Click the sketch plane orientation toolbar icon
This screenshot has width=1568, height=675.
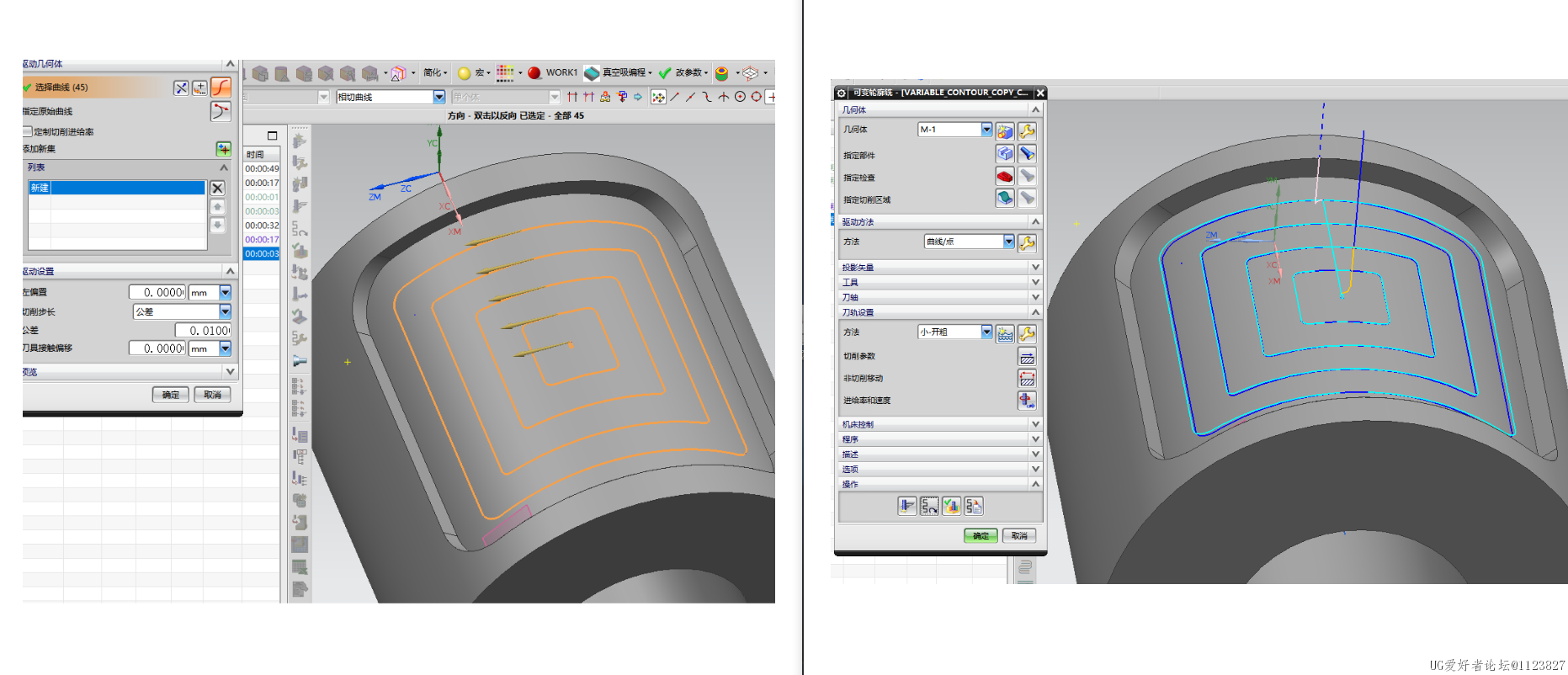pyautogui.click(x=750, y=73)
